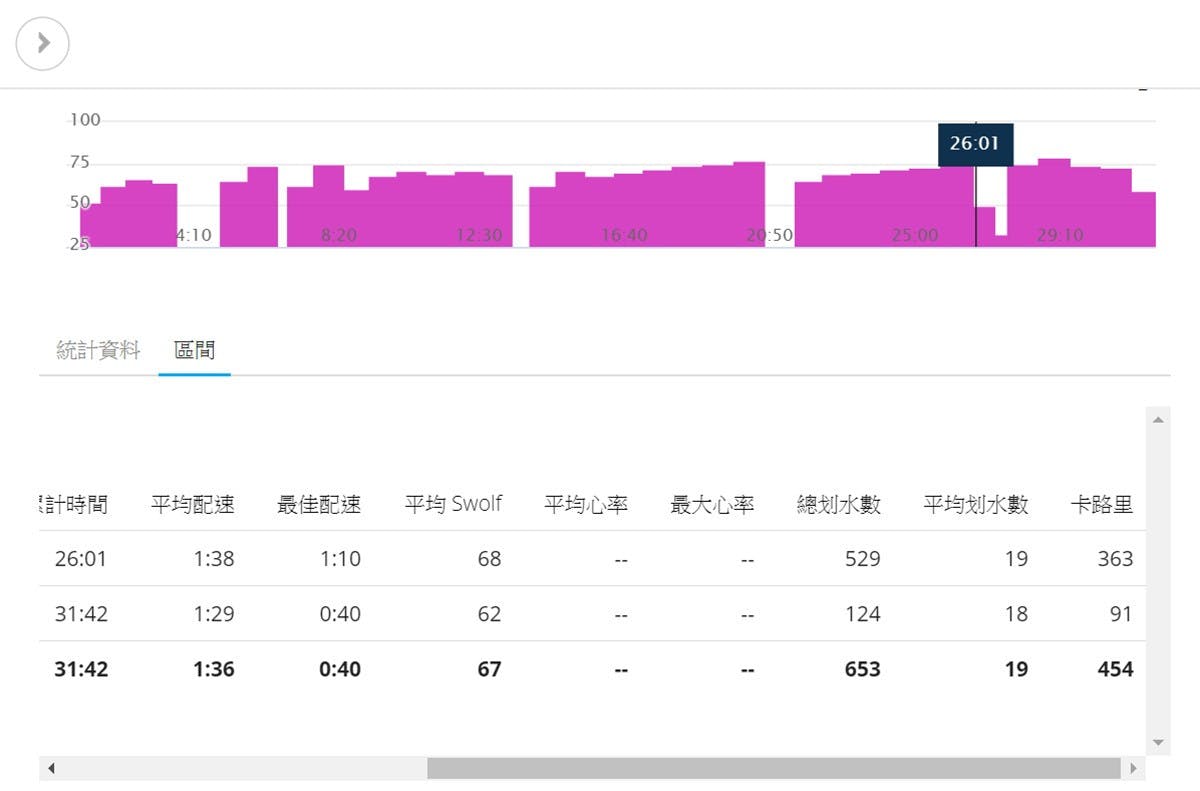Screen dimensions: 1200x791
Task: Click the vertical scrollbar down arrow
Action: pyautogui.click(x=1158, y=742)
